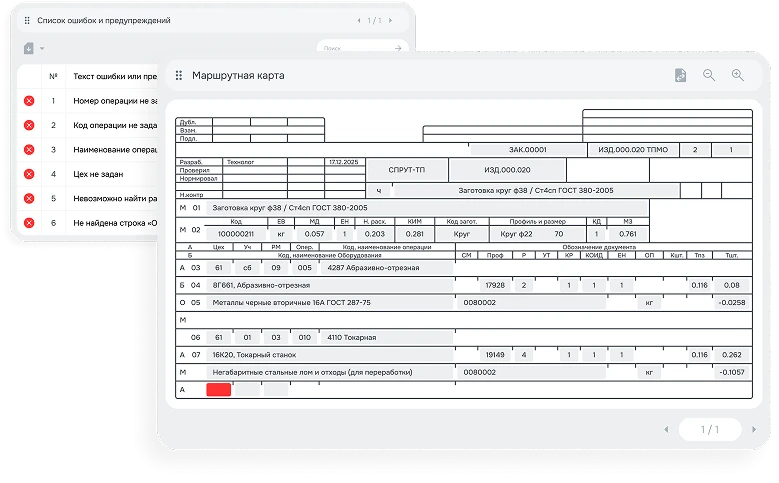The image size is (779, 483).
Task: Click red error icon for 'Цех не задан'
Action: [x=29, y=174]
